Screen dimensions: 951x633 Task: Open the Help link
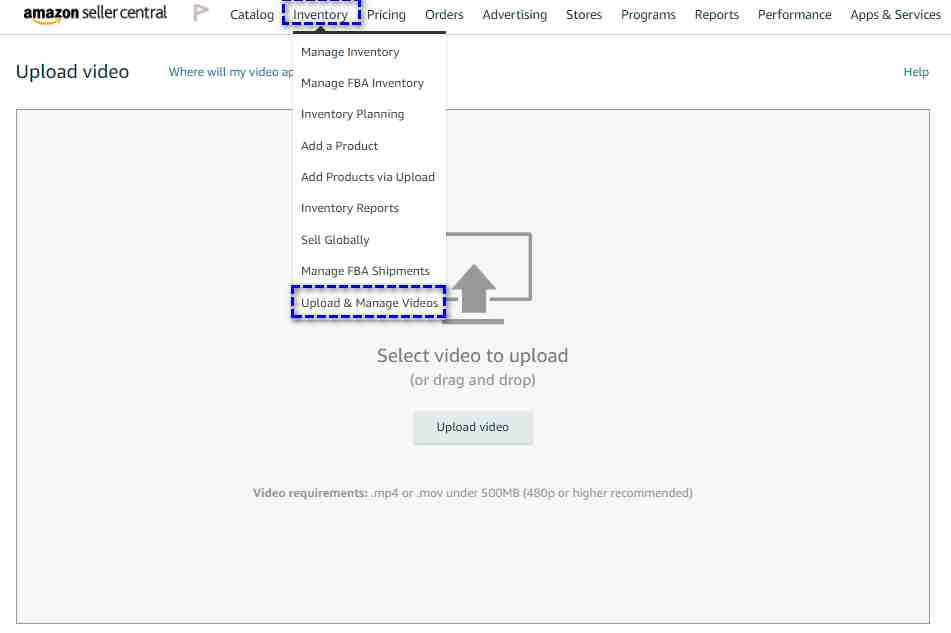915,72
